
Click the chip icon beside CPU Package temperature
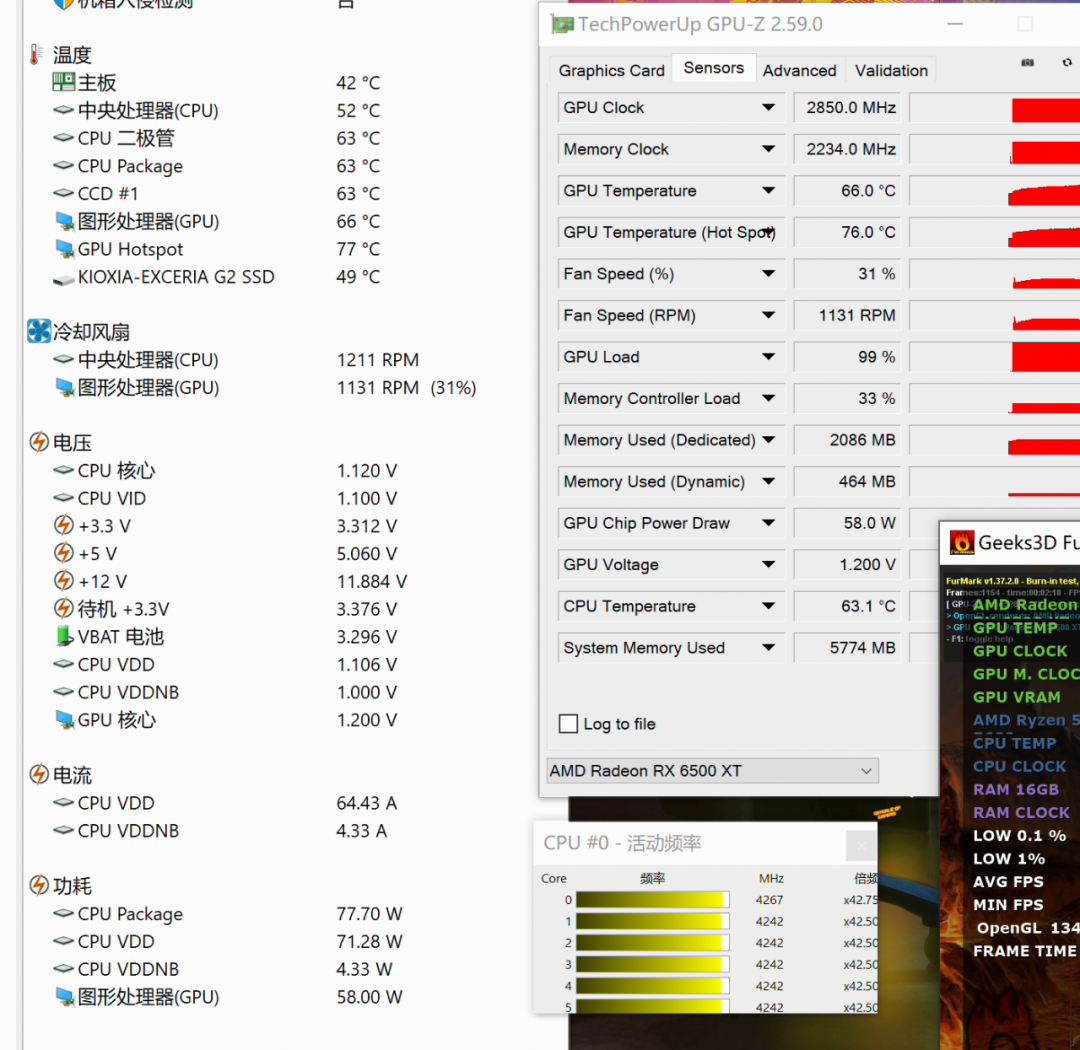(x=63, y=165)
